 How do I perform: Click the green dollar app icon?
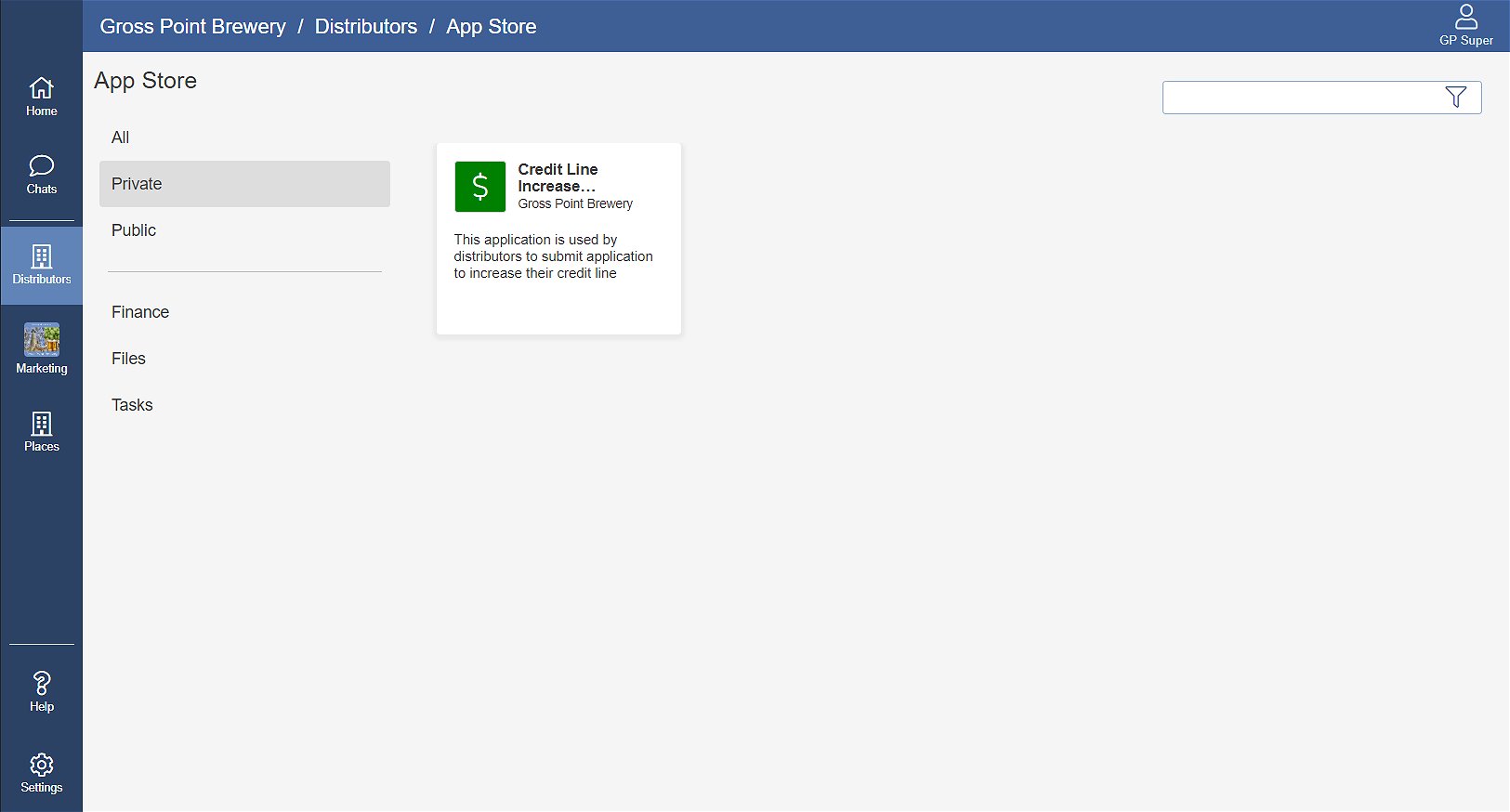coord(479,187)
